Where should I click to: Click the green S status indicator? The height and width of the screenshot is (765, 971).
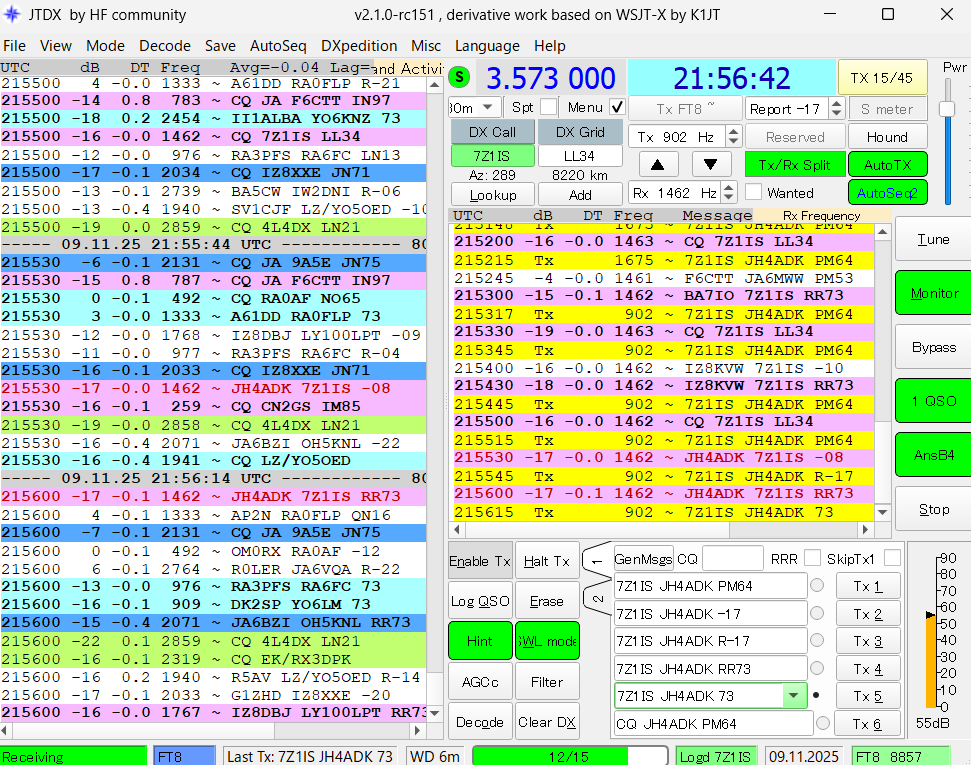tap(459, 77)
